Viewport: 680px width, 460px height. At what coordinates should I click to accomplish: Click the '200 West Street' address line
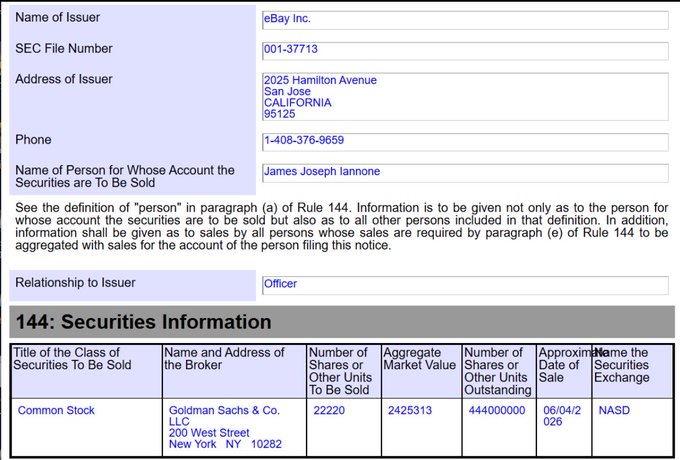click(x=209, y=433)
